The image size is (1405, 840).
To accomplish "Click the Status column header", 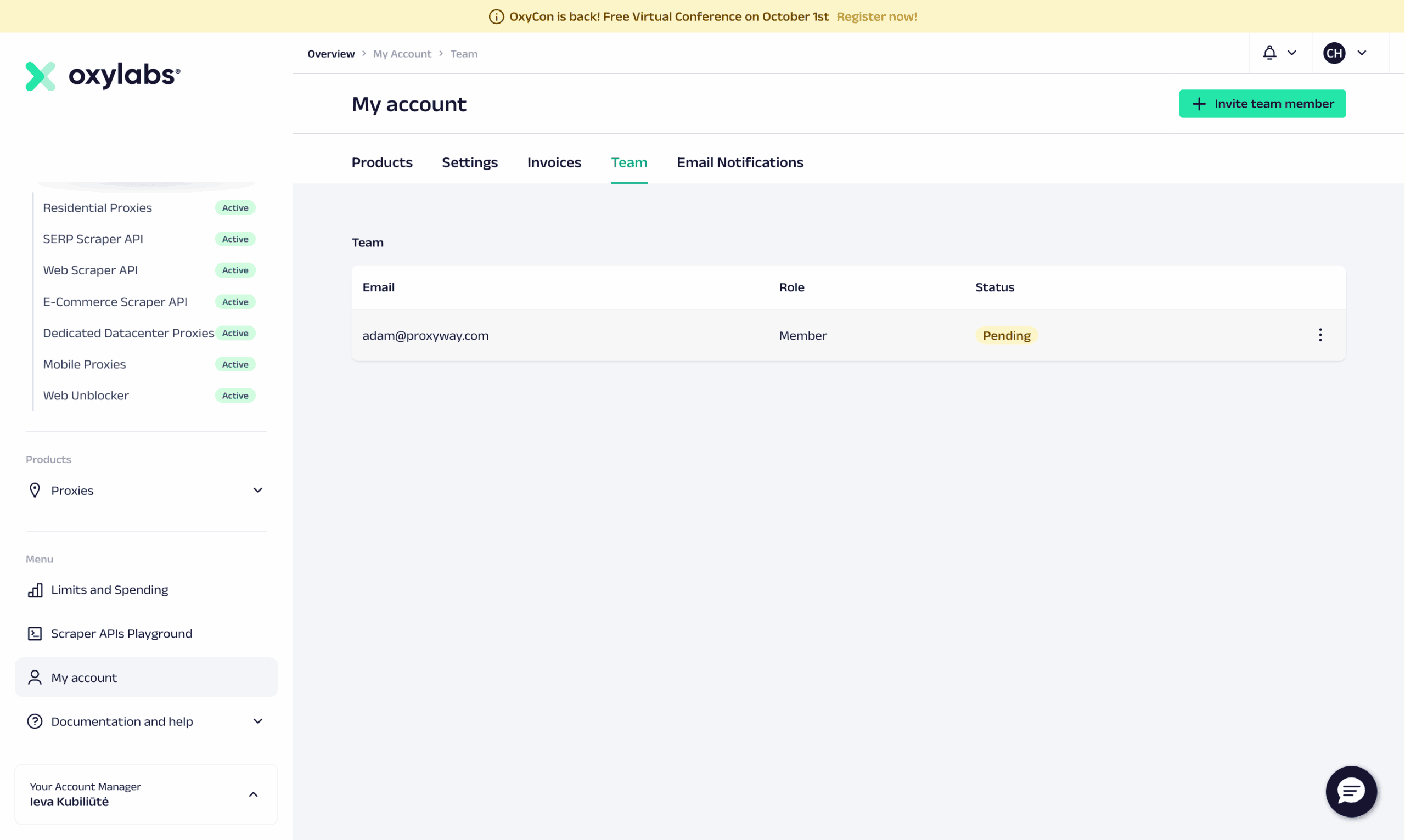I will pos(994,287).
